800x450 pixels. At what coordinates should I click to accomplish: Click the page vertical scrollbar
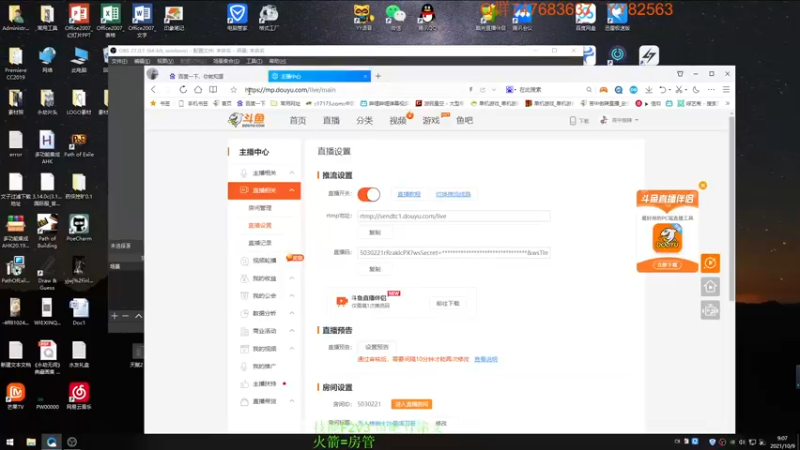731,209
